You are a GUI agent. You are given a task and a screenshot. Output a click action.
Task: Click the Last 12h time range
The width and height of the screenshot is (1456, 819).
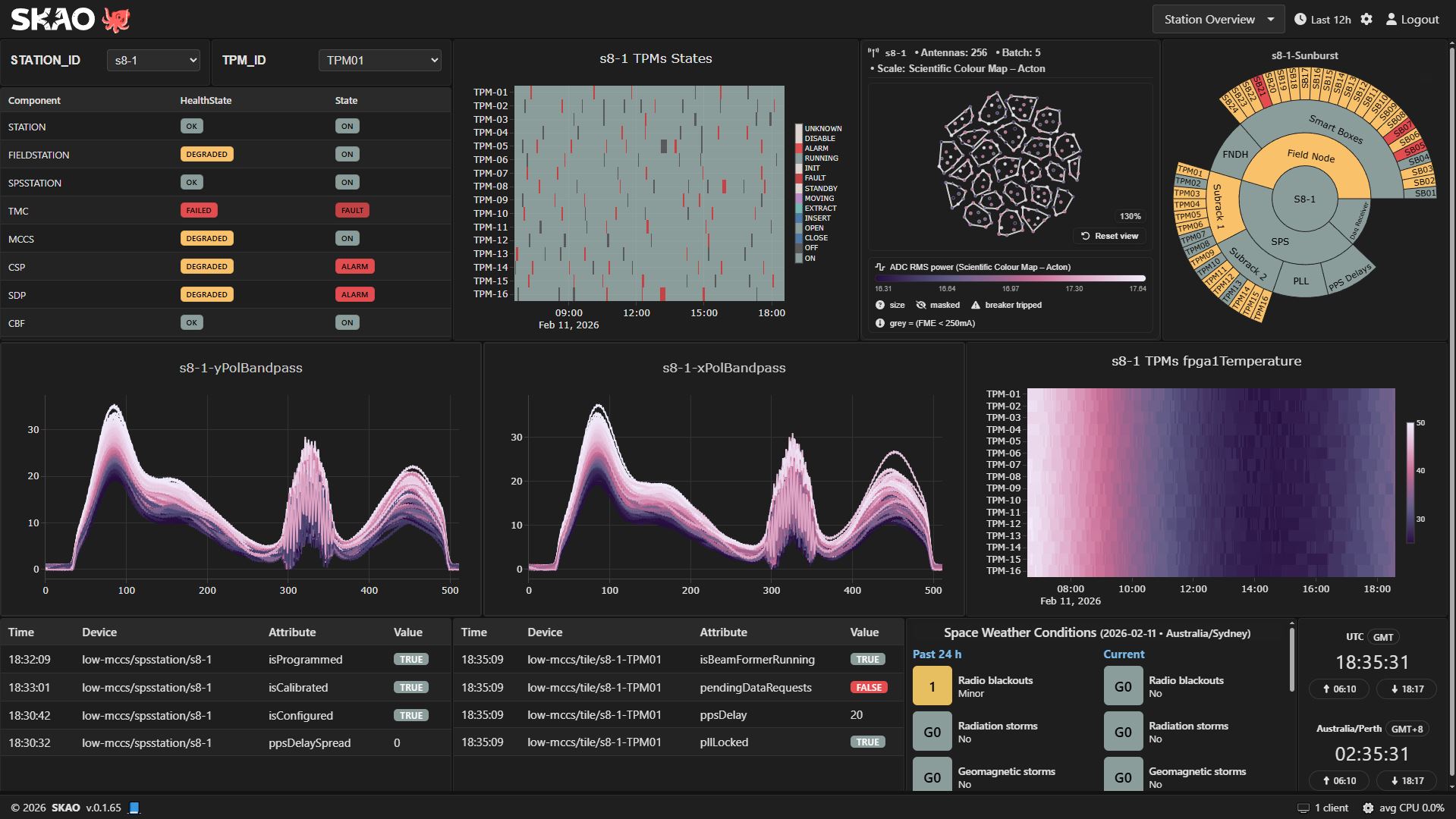(1322, 20)
